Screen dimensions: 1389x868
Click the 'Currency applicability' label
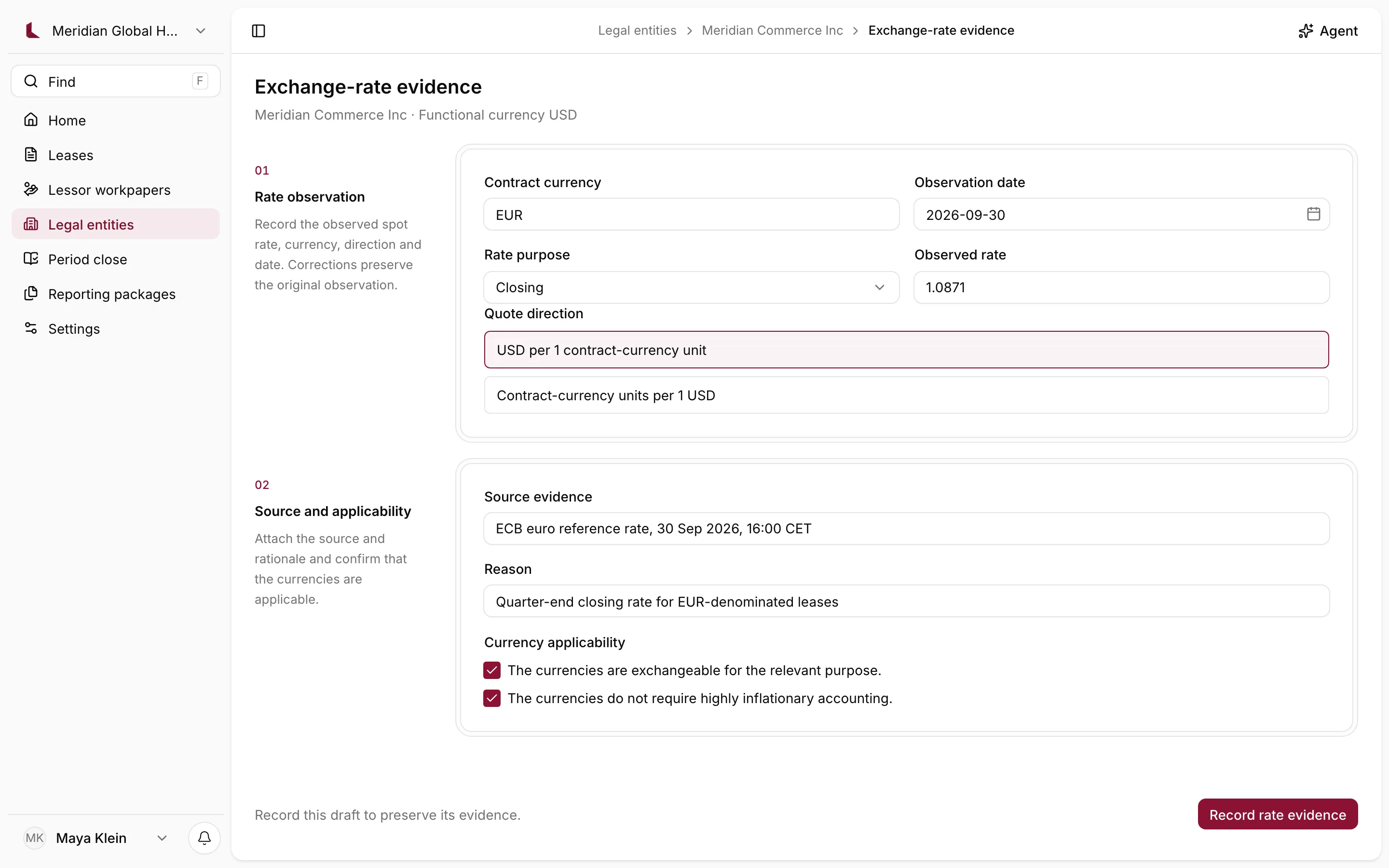555,642
